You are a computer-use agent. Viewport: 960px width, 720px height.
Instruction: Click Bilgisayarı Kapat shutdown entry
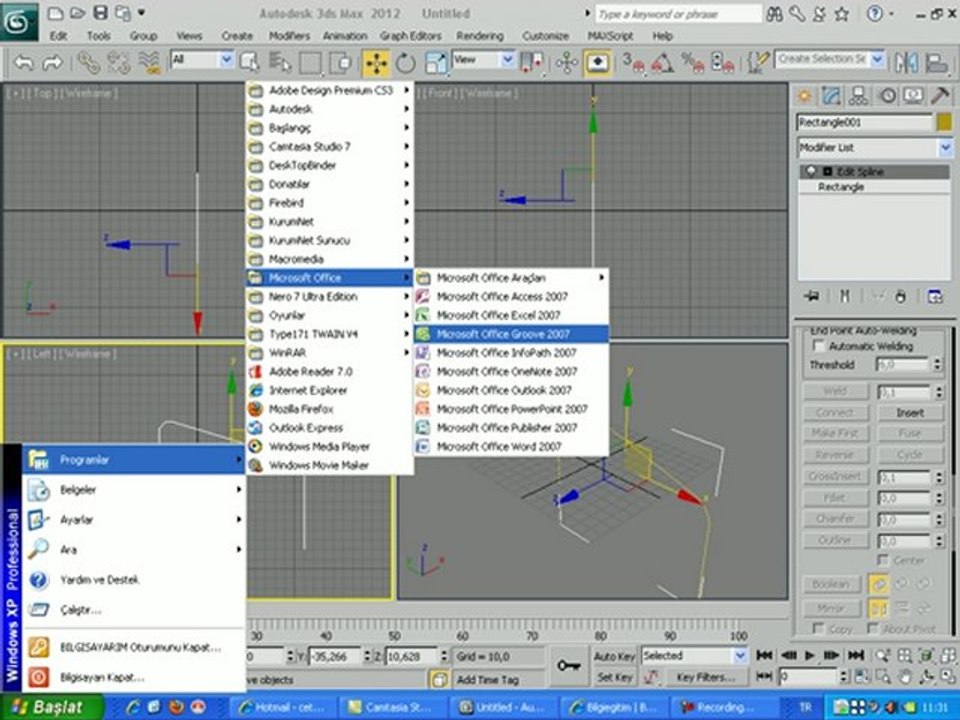134,677
